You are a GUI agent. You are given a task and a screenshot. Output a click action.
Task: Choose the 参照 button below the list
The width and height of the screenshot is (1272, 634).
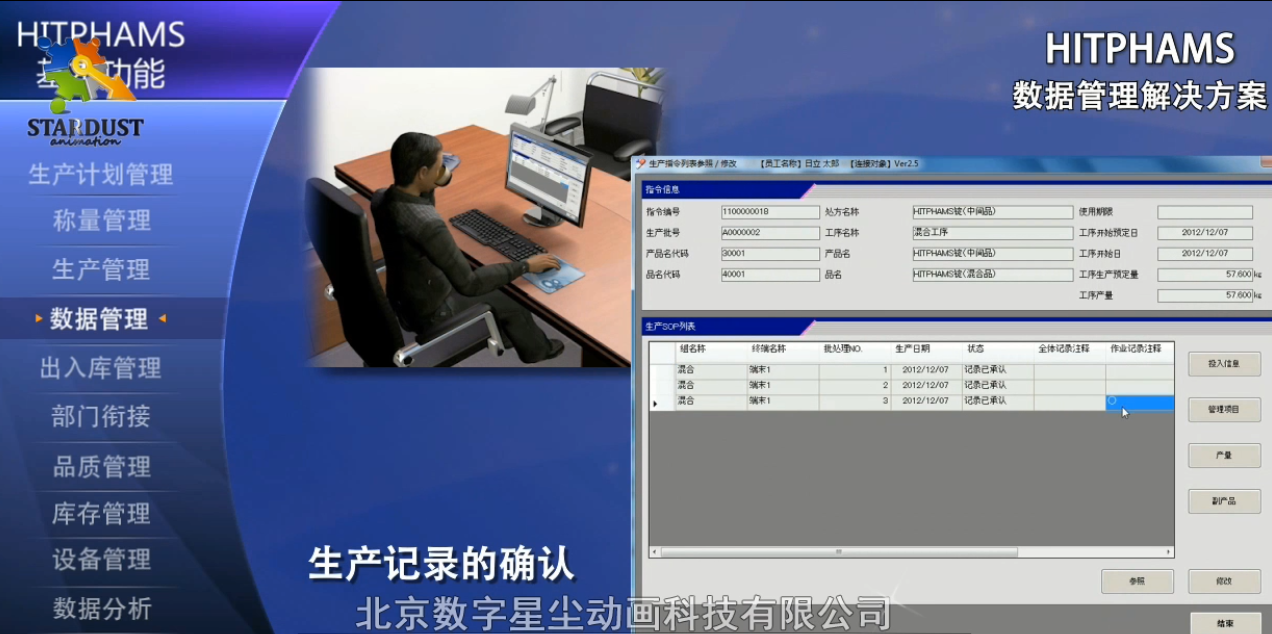1137,581
